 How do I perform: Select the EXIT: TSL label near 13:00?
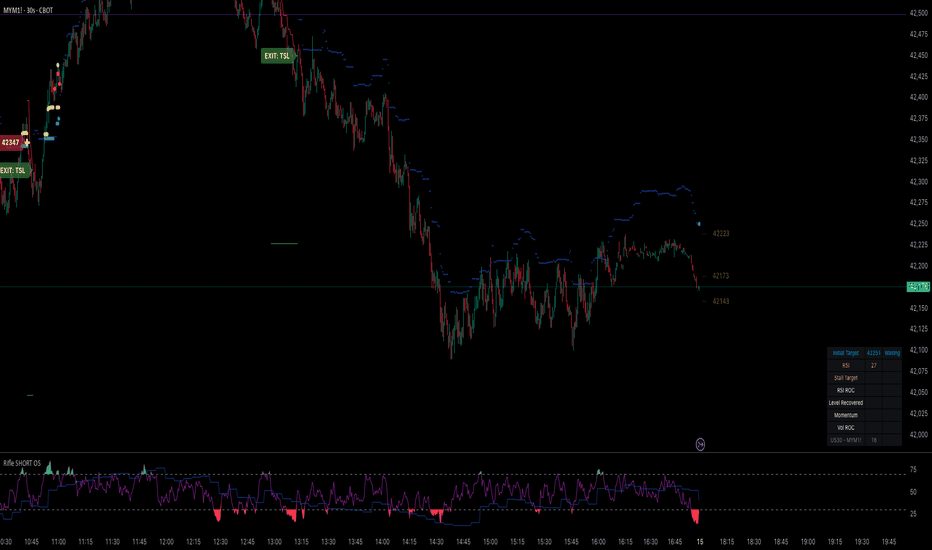(x=278, y=56)
